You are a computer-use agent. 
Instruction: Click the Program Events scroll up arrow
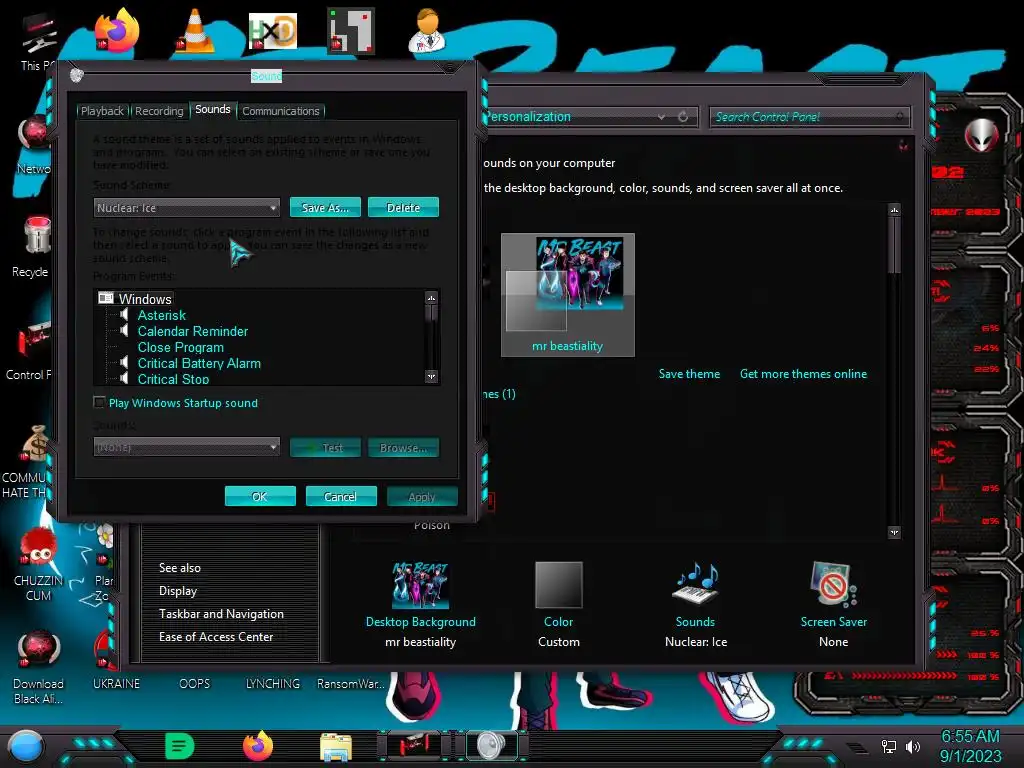click(x=431, y=298)
